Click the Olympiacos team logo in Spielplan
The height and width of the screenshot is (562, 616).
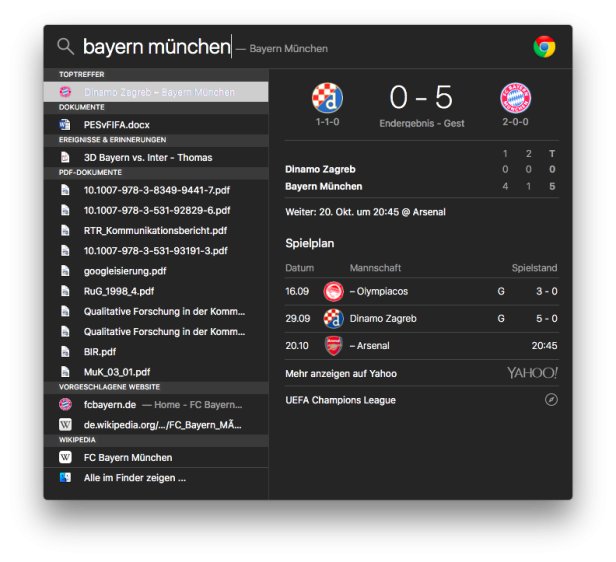(x=333, y=291)
